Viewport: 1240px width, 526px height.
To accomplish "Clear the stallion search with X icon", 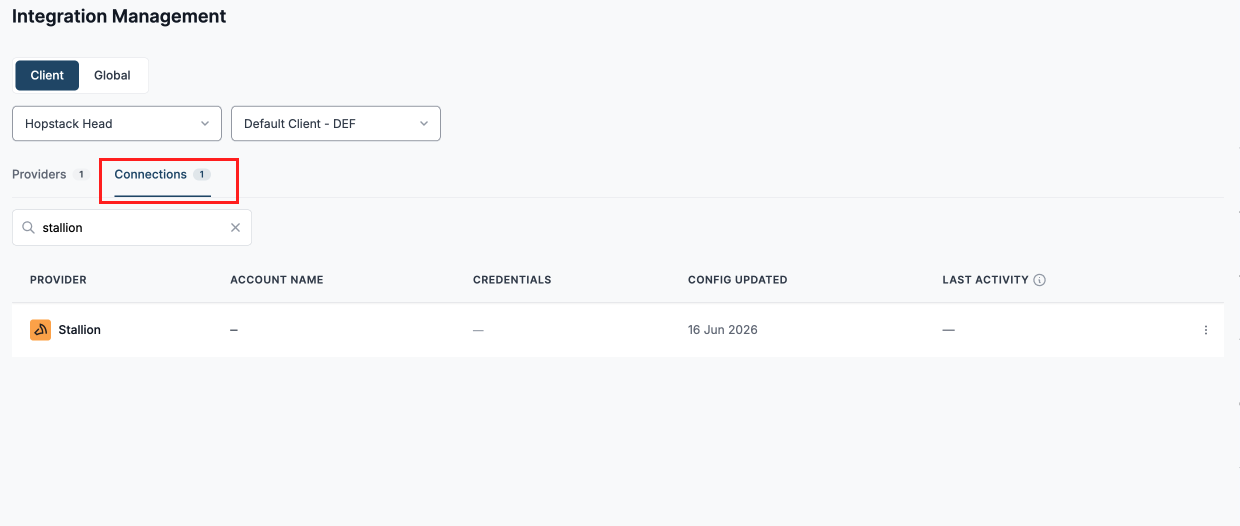I will click(236, 228).
